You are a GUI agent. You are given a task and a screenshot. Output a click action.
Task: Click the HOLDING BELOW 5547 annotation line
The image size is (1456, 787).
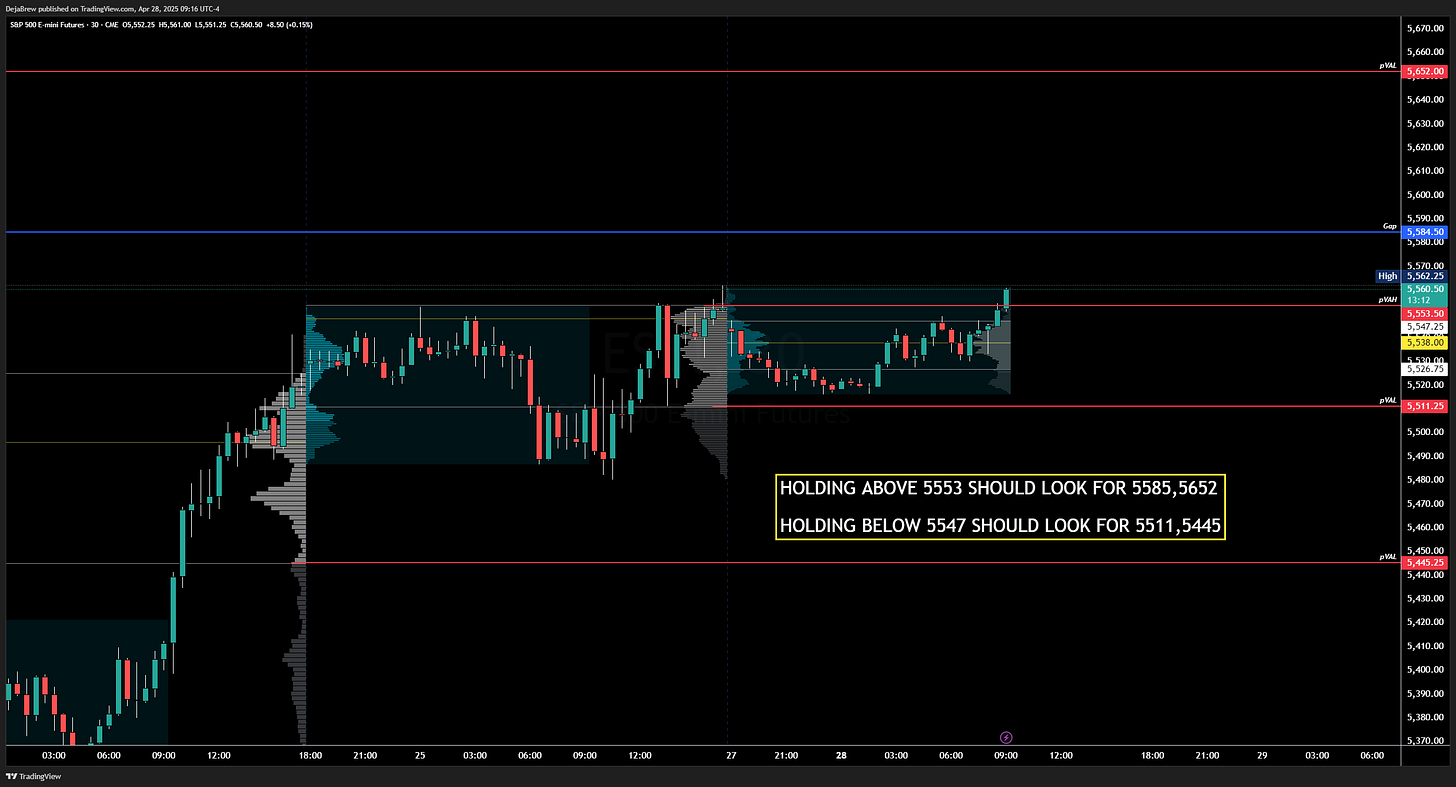click(1000, 525)
